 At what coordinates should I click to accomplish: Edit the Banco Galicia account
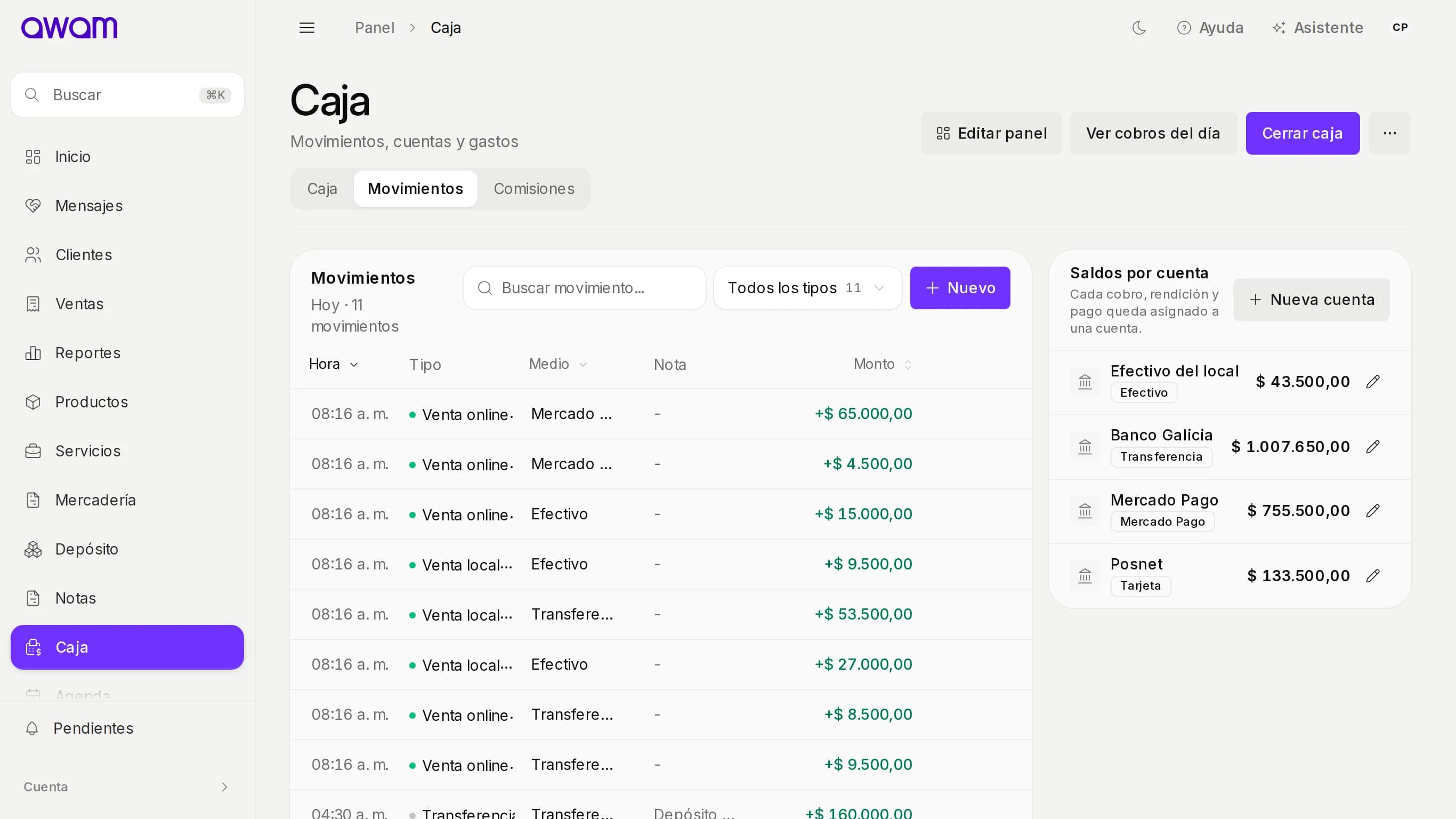(x=1373, y=447)
